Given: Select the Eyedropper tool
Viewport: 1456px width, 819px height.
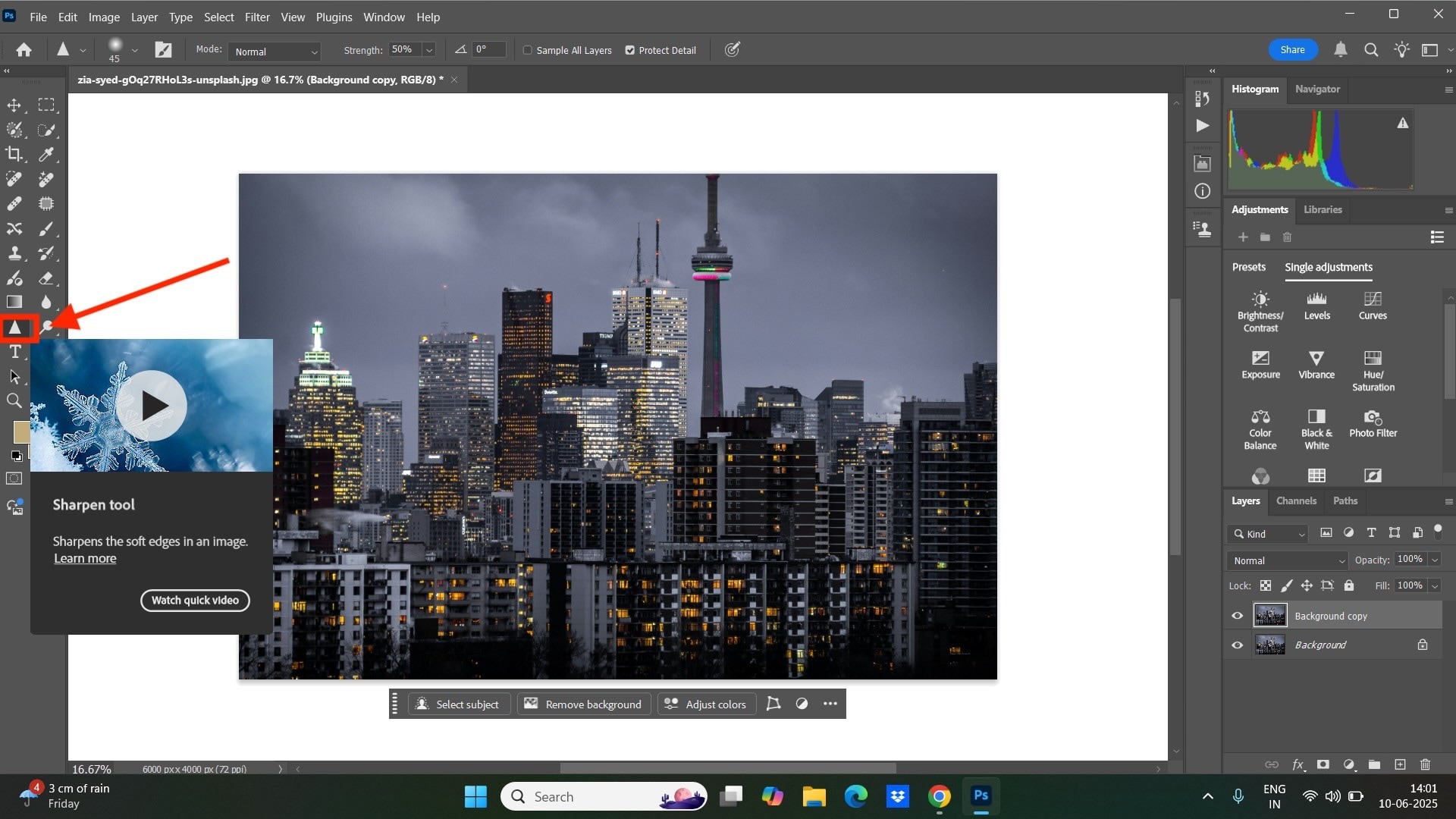Looking at the screenshot, I should 47,154.
